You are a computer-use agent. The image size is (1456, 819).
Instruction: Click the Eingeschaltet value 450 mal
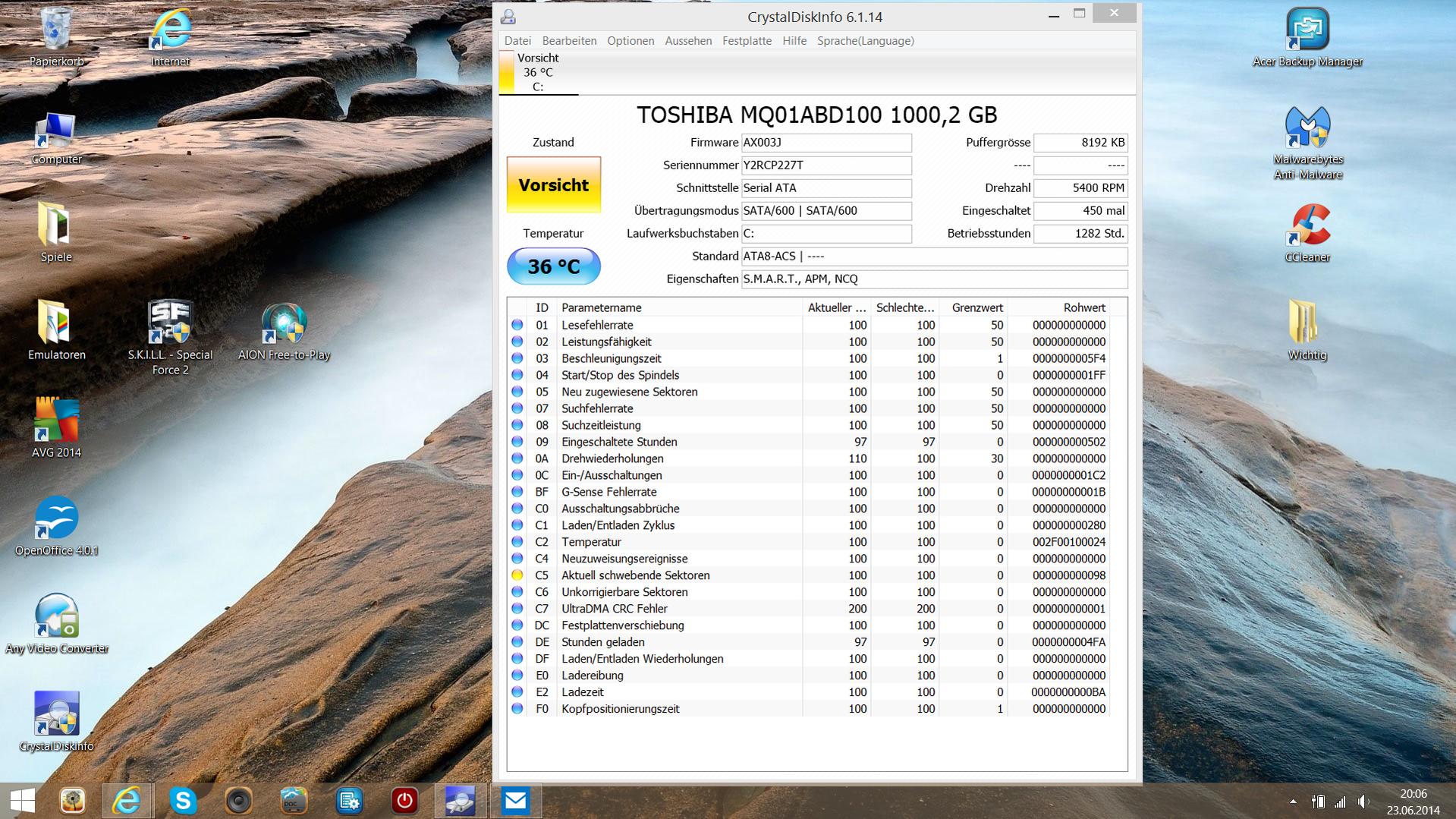(x=1080, y=211)
